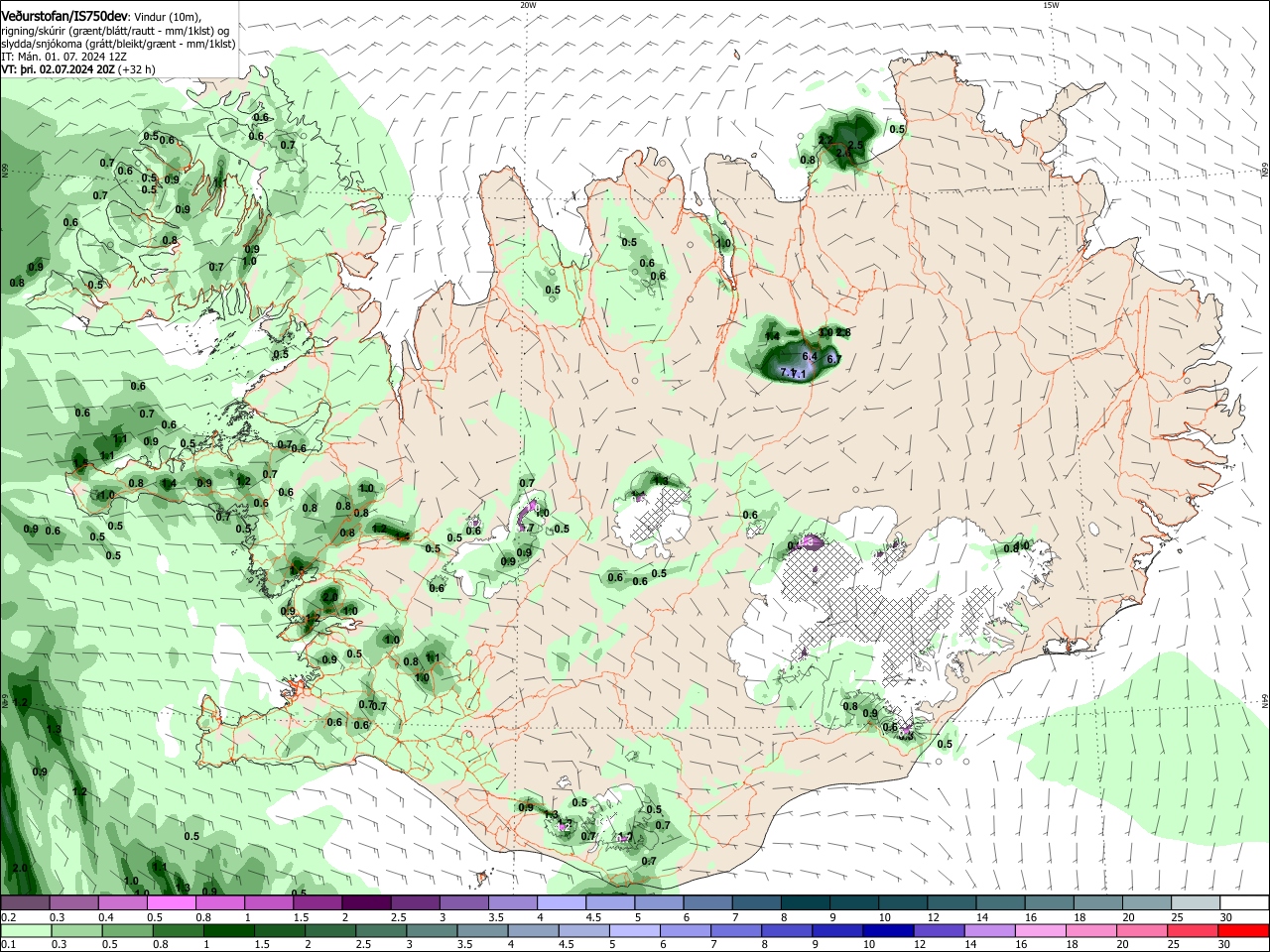The image size is (1270, 952).
Task: Click the 2.5 value in the northern rain cell
Action: tap(854, 145)
